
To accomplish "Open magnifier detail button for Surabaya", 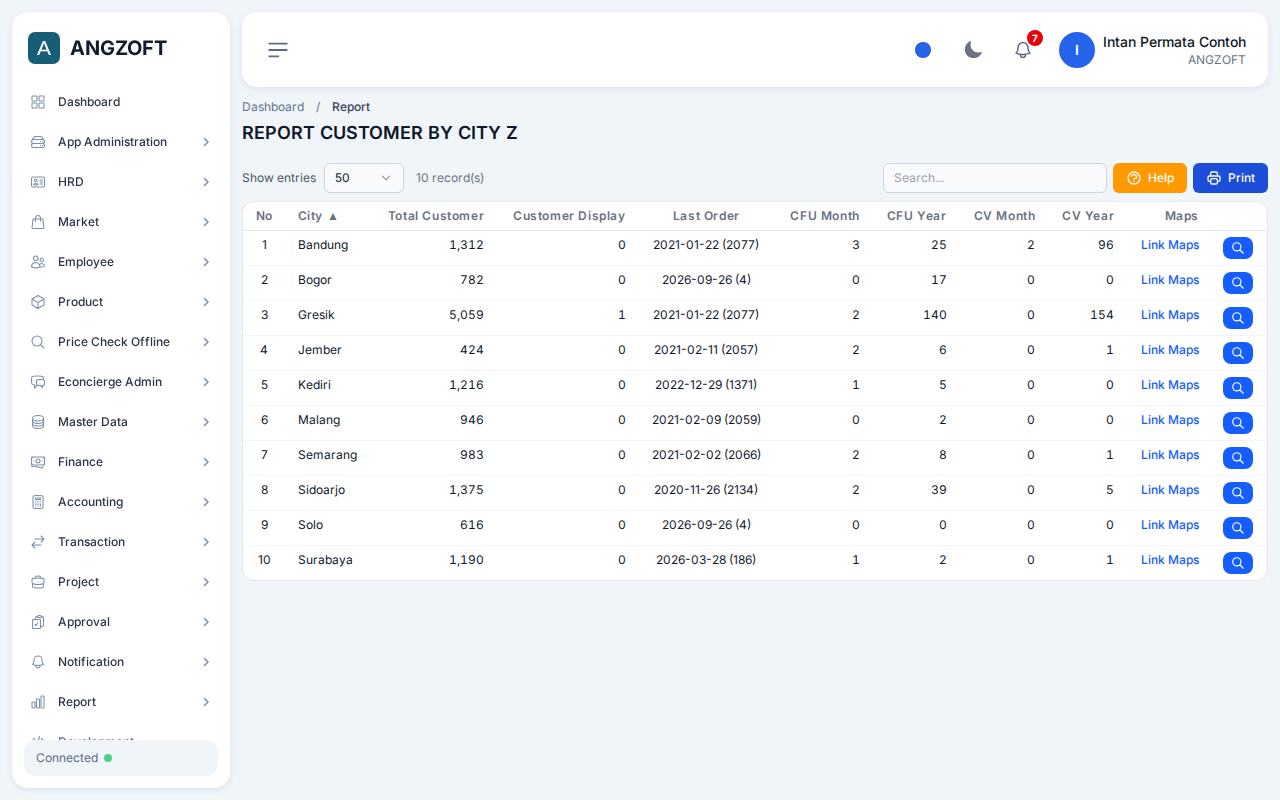I will pos(1238,563).
